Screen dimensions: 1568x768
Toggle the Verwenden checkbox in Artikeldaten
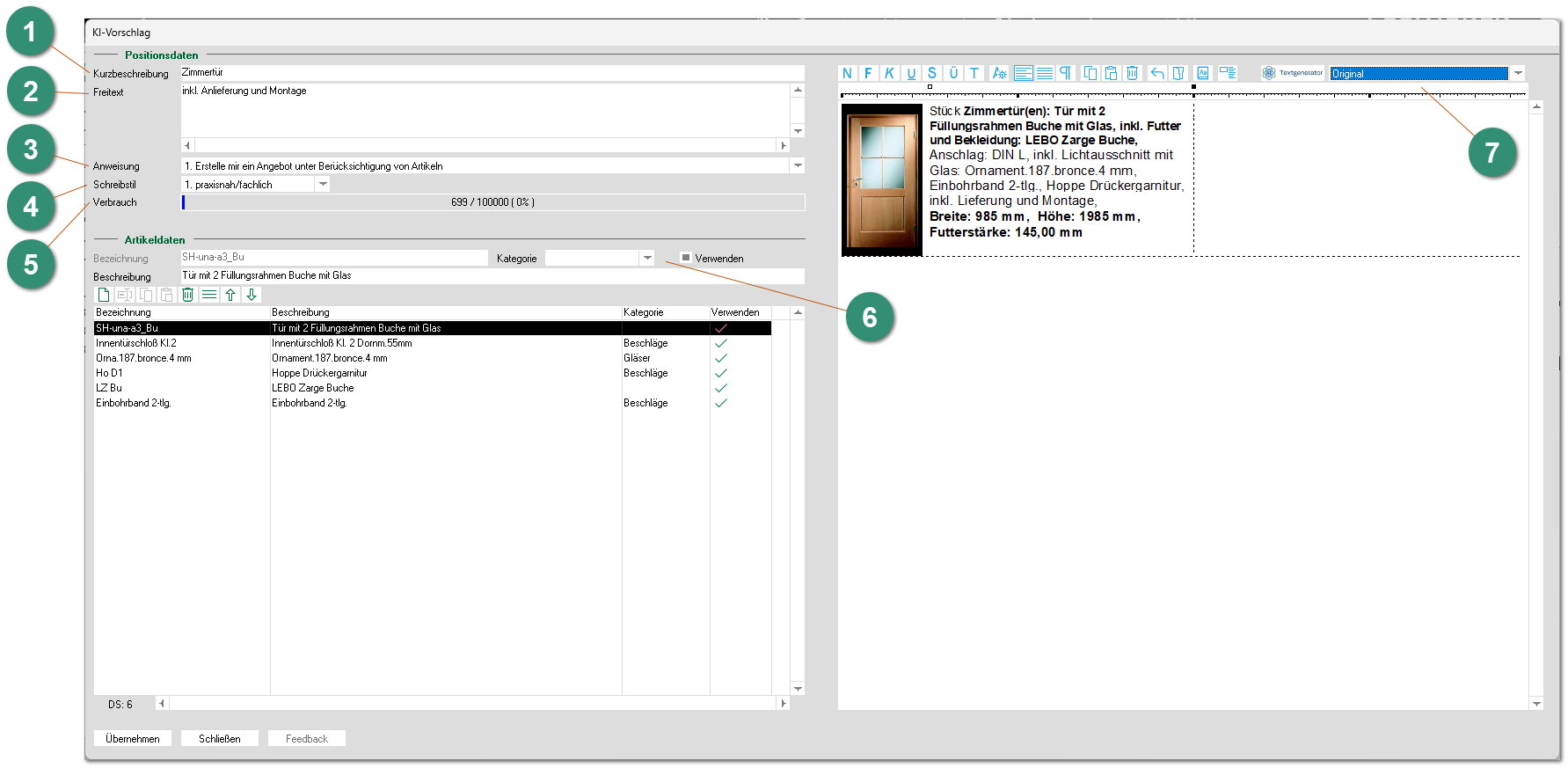pos(686,258)
